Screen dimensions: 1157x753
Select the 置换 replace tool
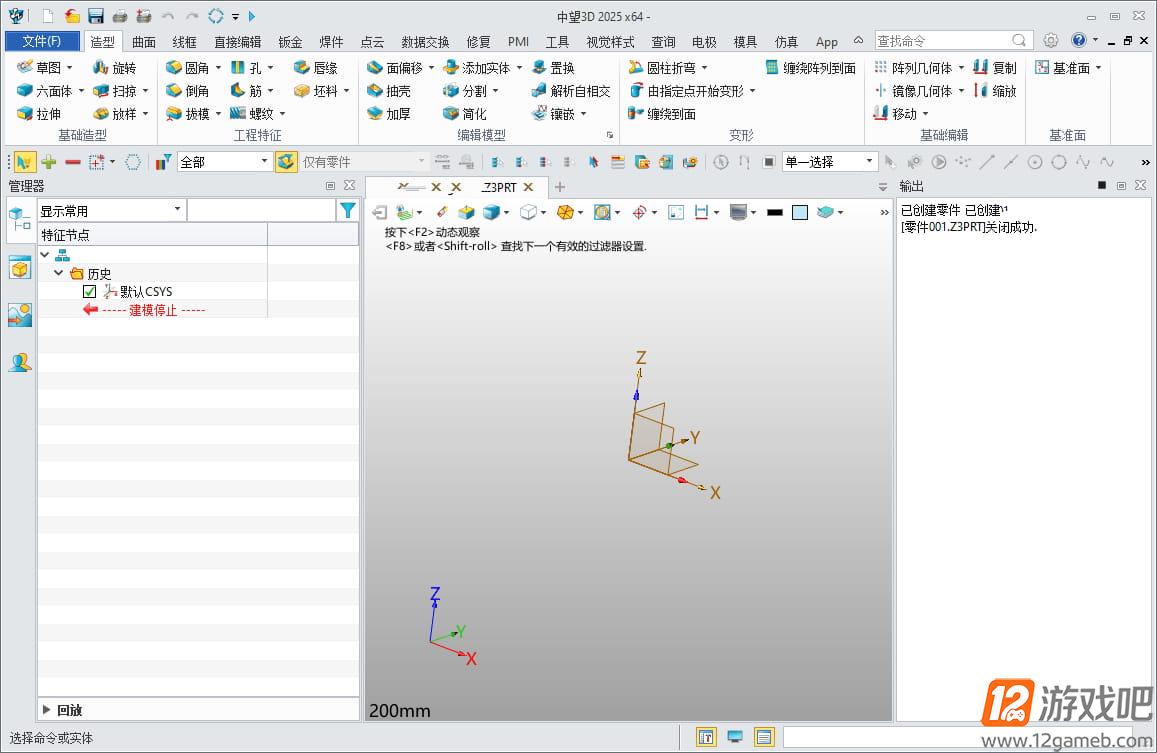click(553, 68)
